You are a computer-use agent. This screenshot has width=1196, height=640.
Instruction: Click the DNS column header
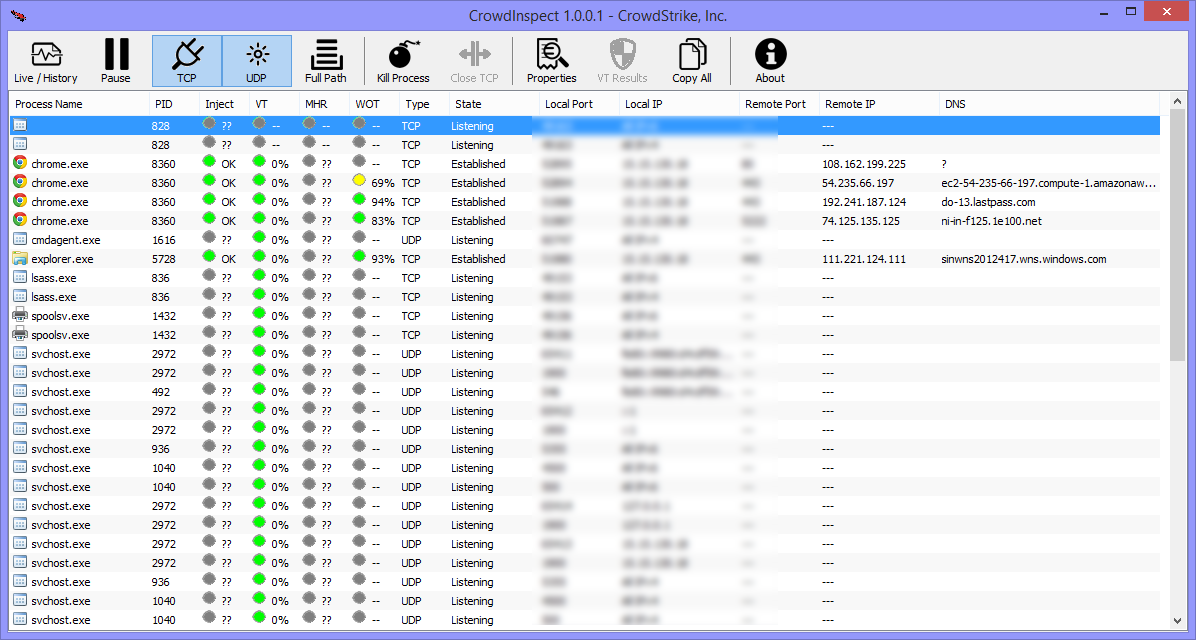tap(955, 104)
